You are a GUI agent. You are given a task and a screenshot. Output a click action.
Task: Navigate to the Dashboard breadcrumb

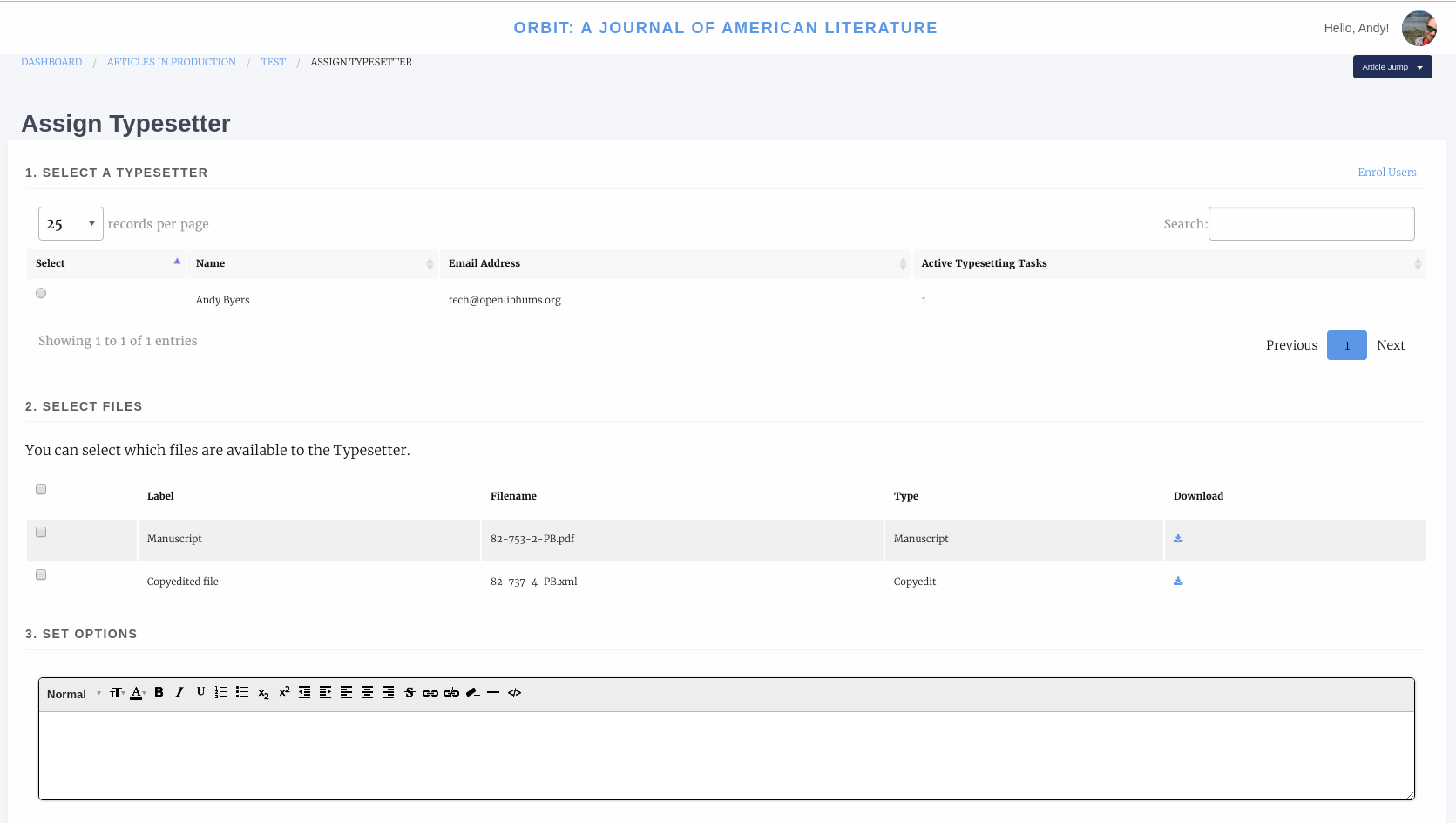[x=51, y=62]
